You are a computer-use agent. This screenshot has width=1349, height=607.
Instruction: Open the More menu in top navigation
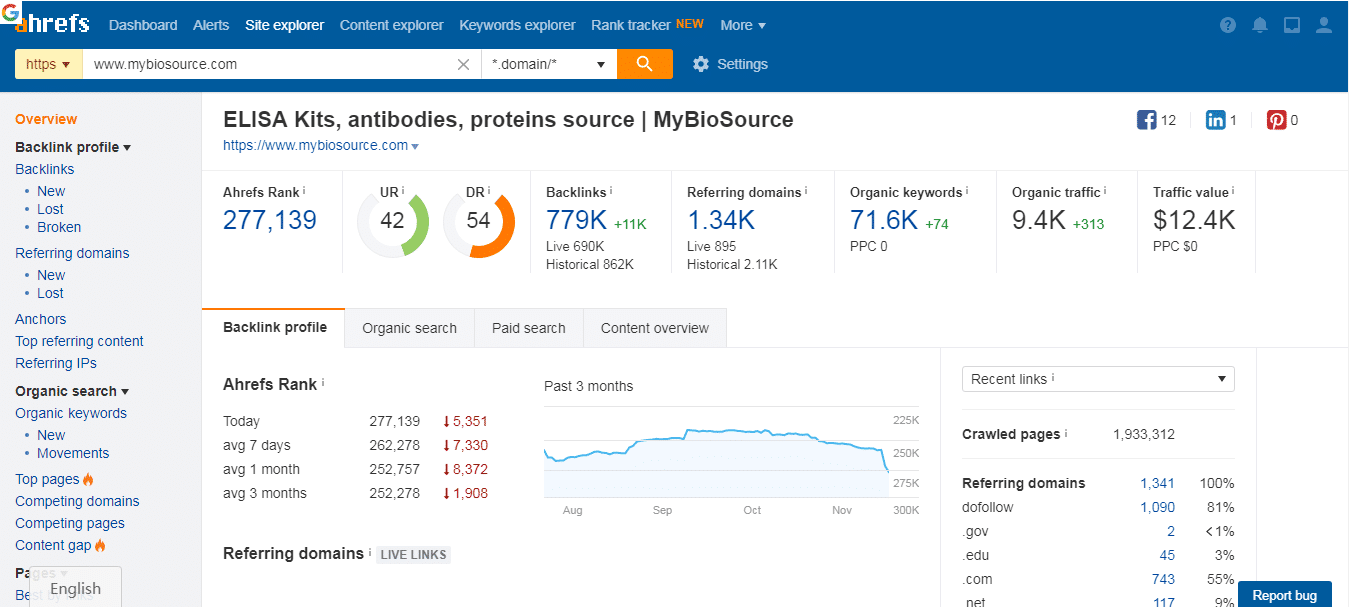743,25
